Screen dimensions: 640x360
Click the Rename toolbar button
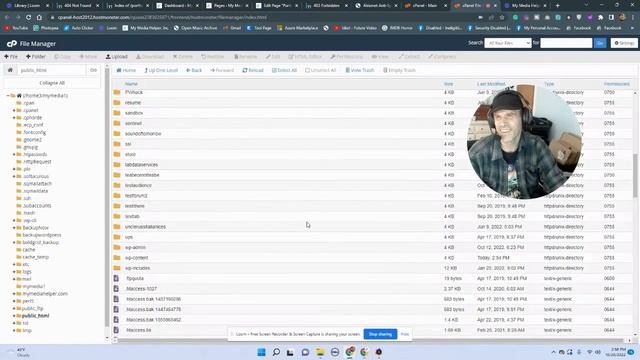[245, 57]
